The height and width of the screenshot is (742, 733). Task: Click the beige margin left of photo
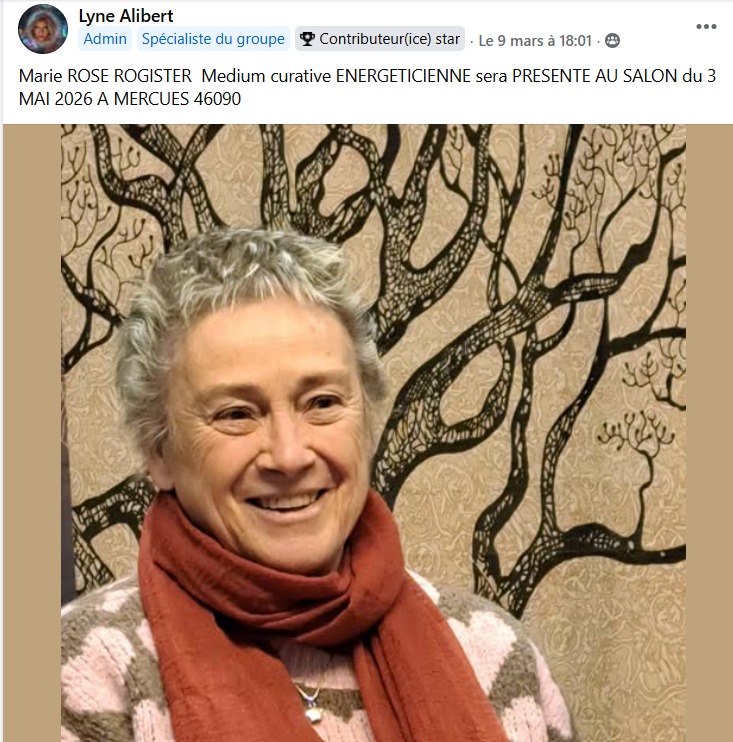[x=32, y=433]
